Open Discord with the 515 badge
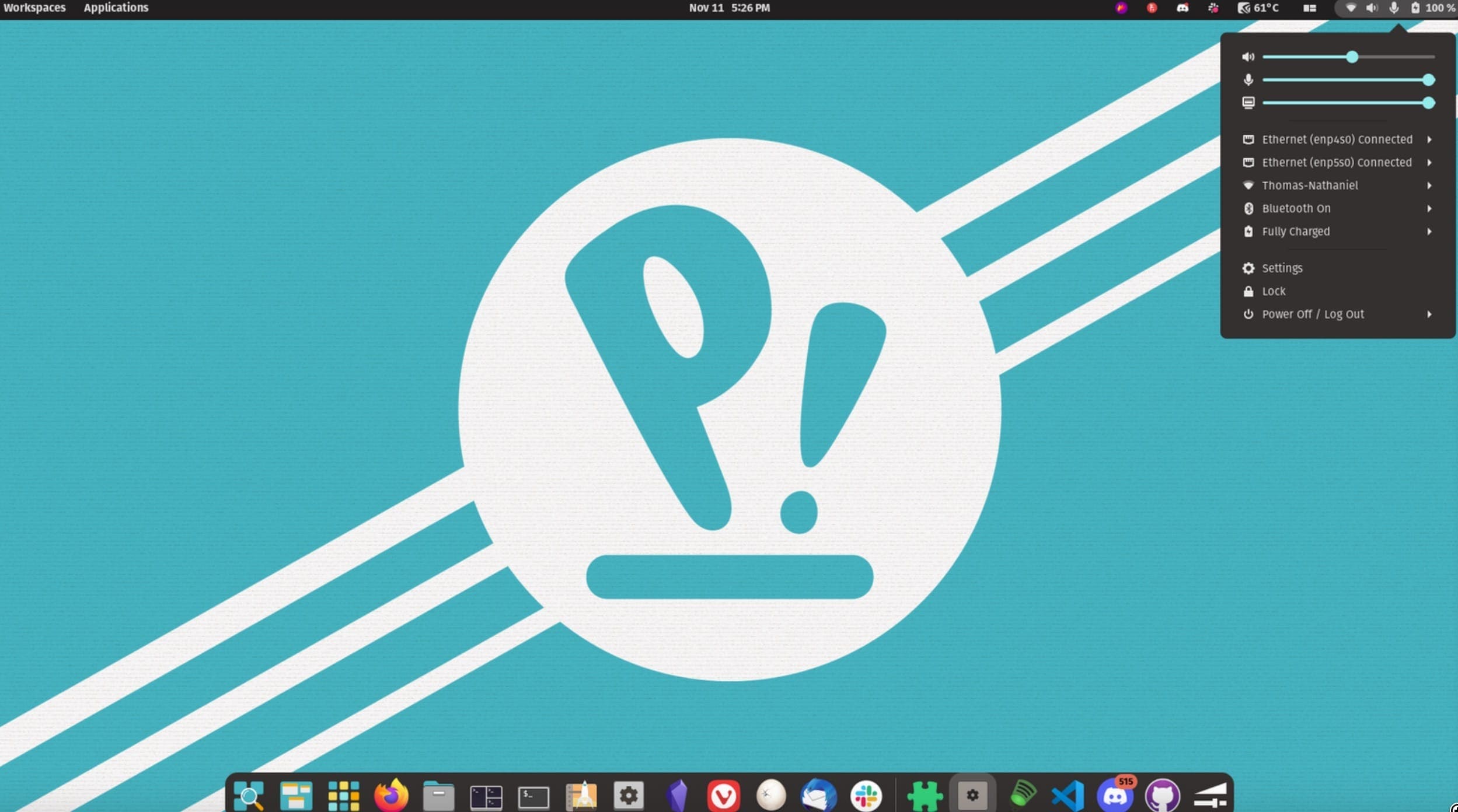Screen dimensions: 1458x812 [x=1115, y=795]
